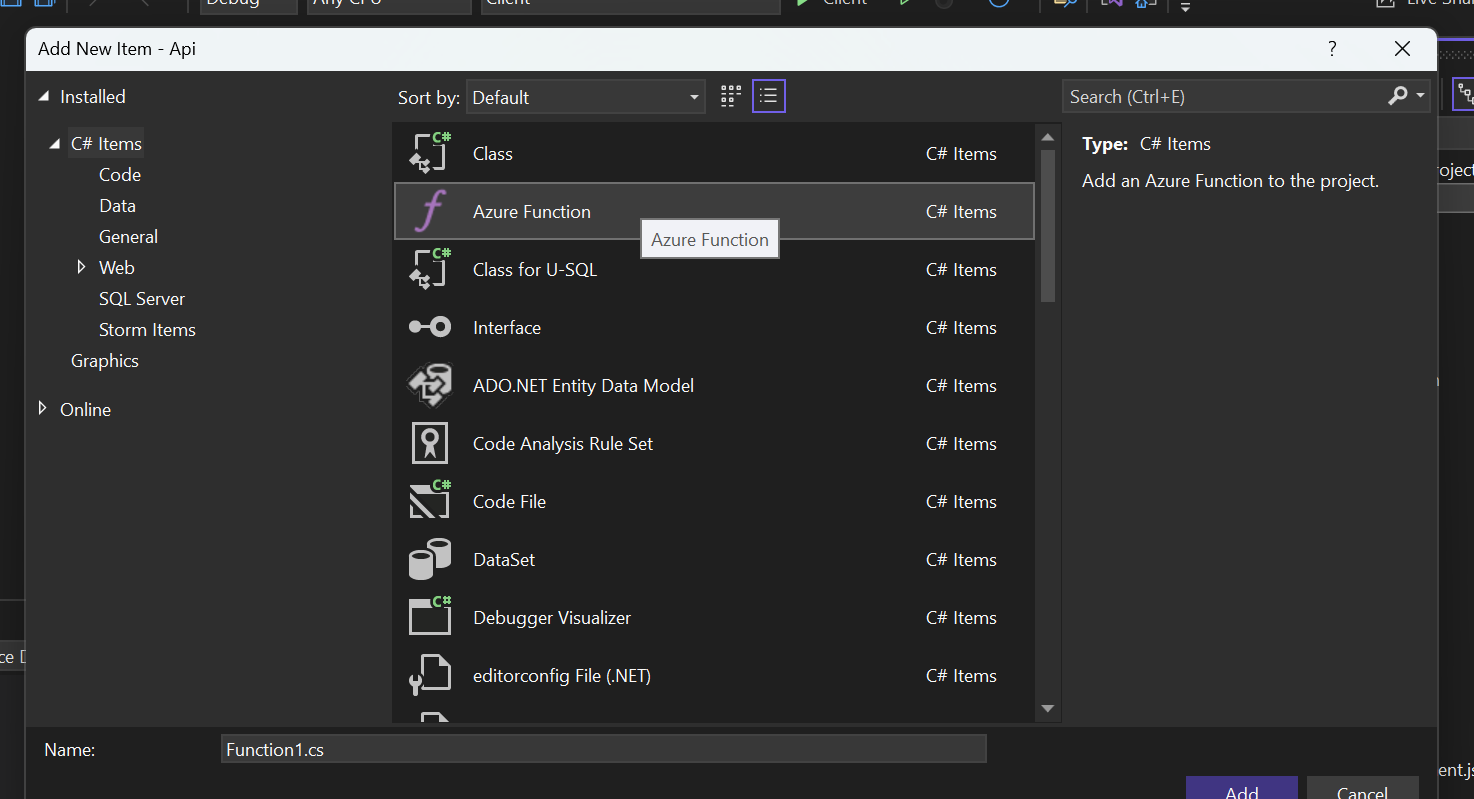
Task: Collapse the C# Items tree node
Action: click(x=54, y=144)
